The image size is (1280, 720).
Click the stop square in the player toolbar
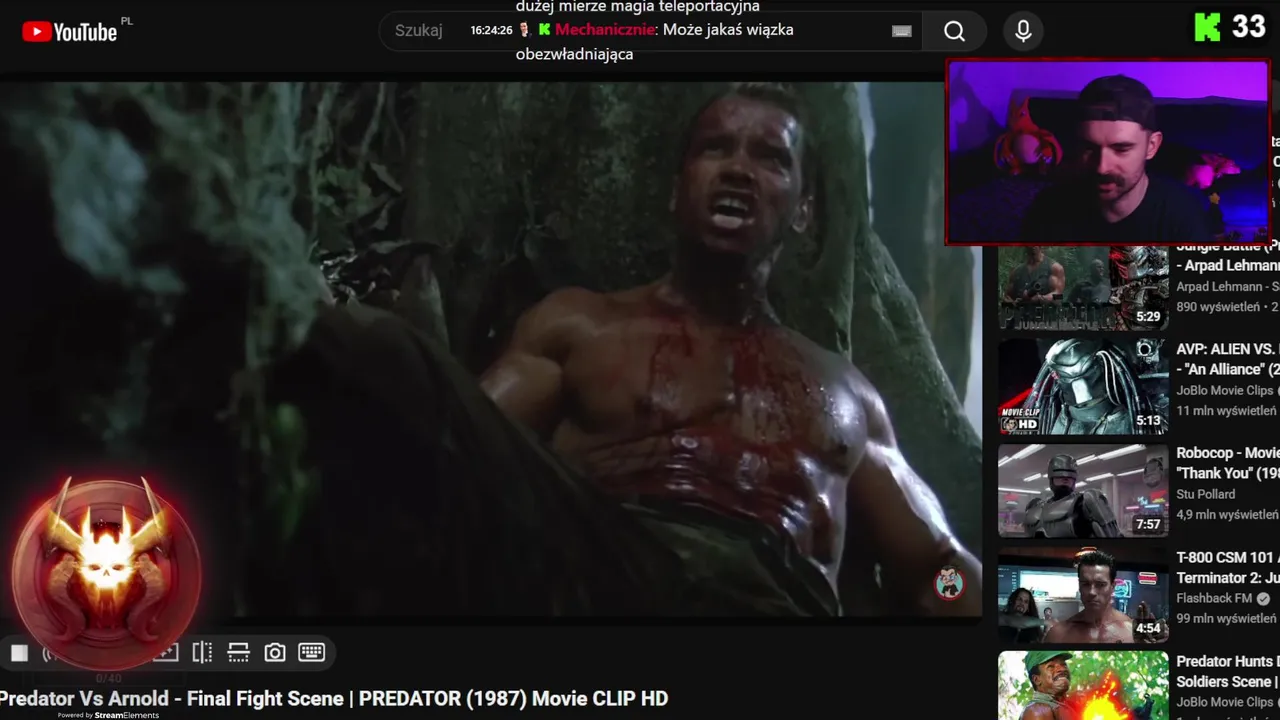[19, 653]
